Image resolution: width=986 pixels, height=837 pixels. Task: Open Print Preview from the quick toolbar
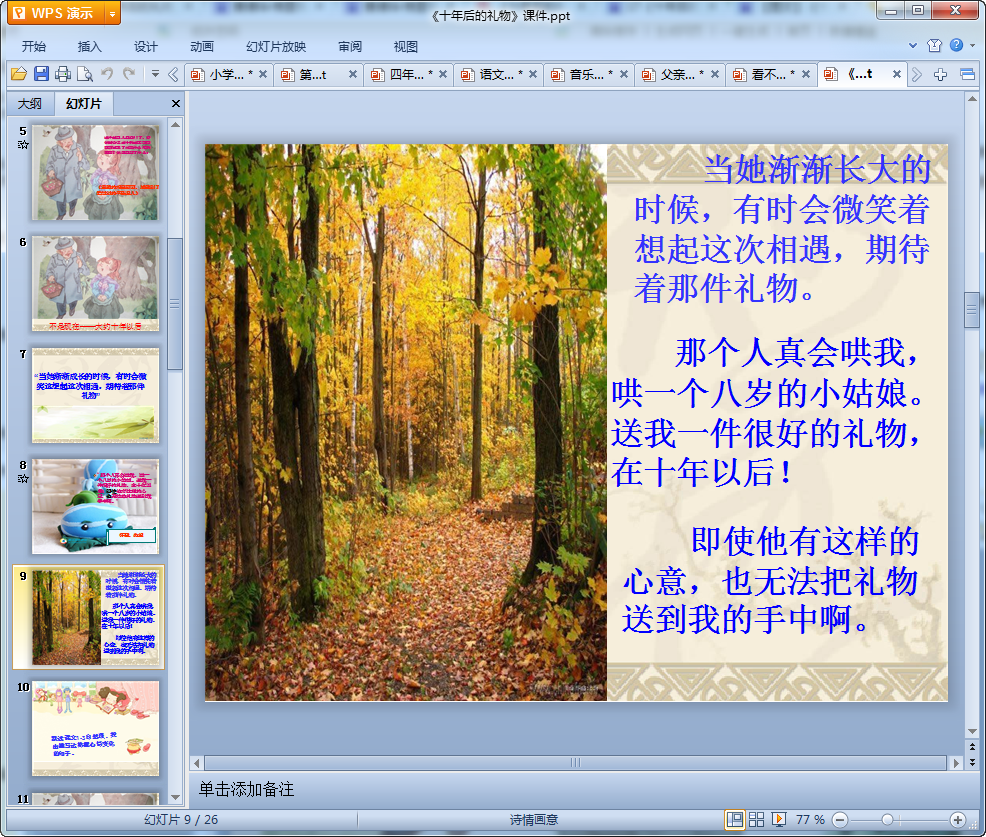85,74
